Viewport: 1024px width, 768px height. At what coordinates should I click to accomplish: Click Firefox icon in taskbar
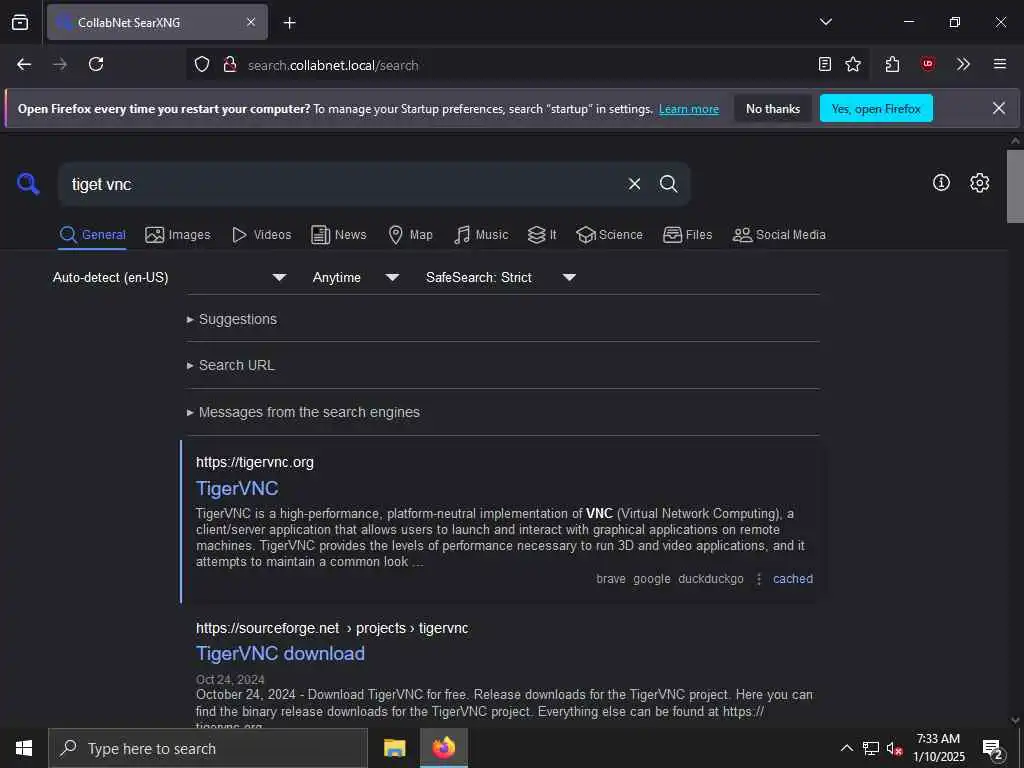point(443,748)
